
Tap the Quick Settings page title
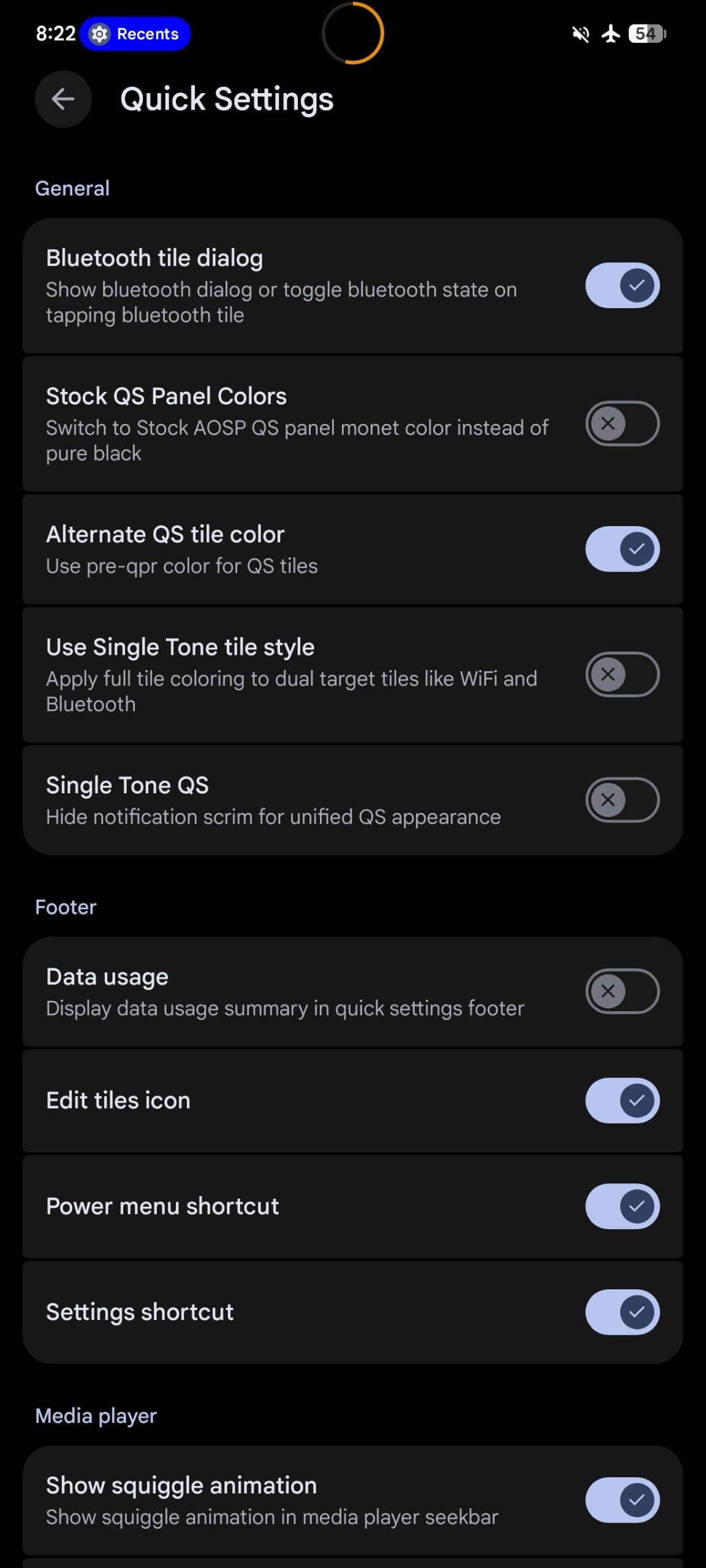click(x=227, y=99)
